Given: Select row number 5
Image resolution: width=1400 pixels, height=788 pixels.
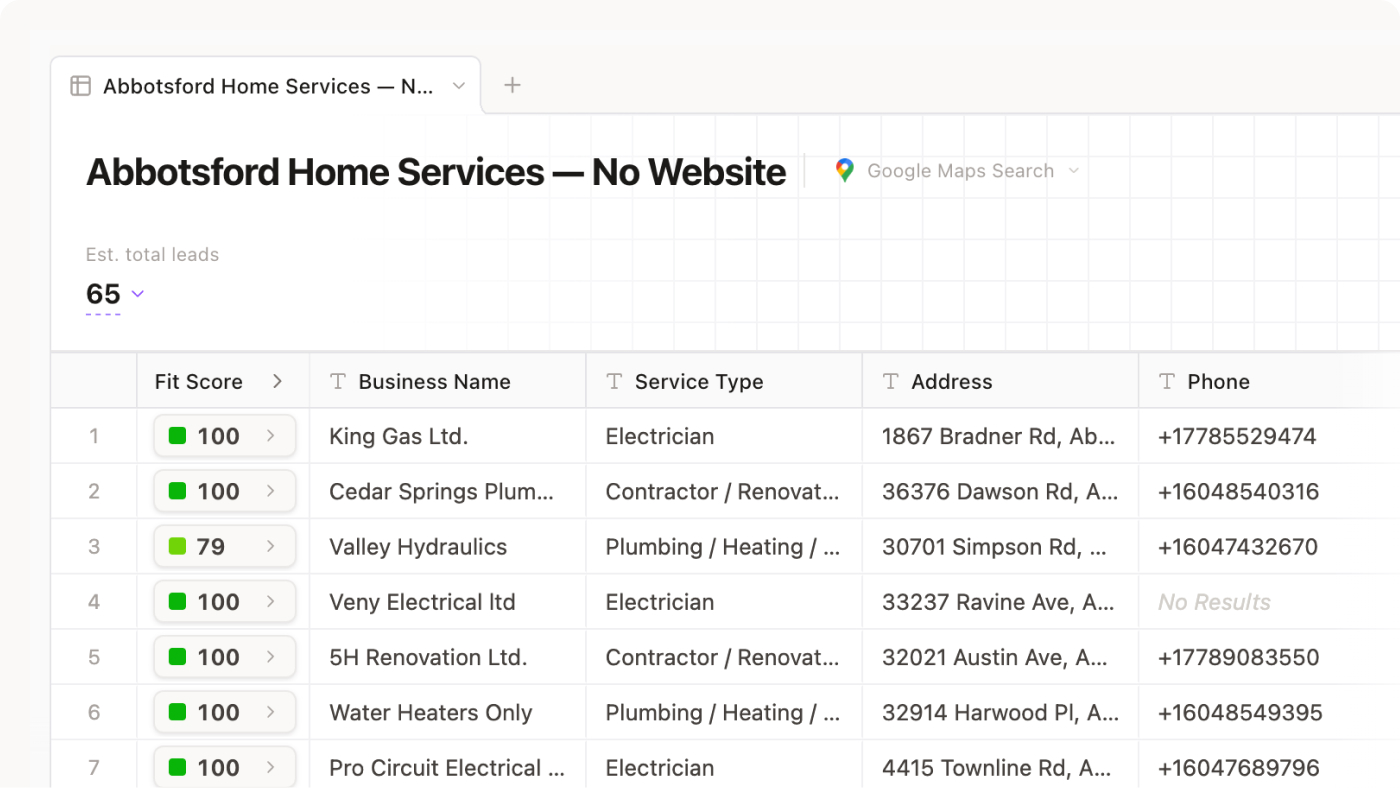Looking at the screenshot, I should [x=94, y=657].
